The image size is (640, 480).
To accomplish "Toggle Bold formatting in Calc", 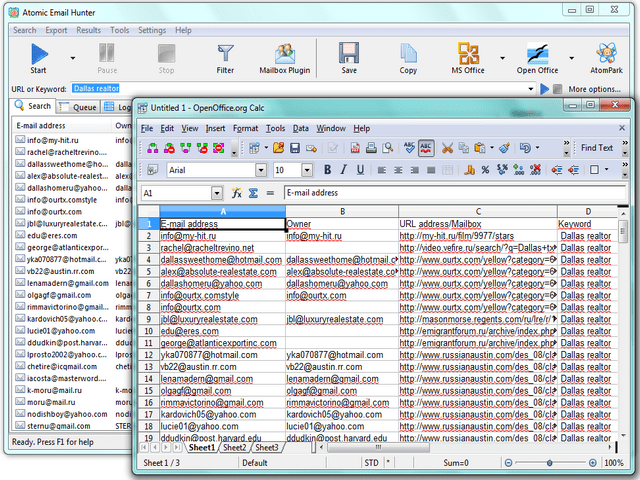I will [x=327, y=170].
